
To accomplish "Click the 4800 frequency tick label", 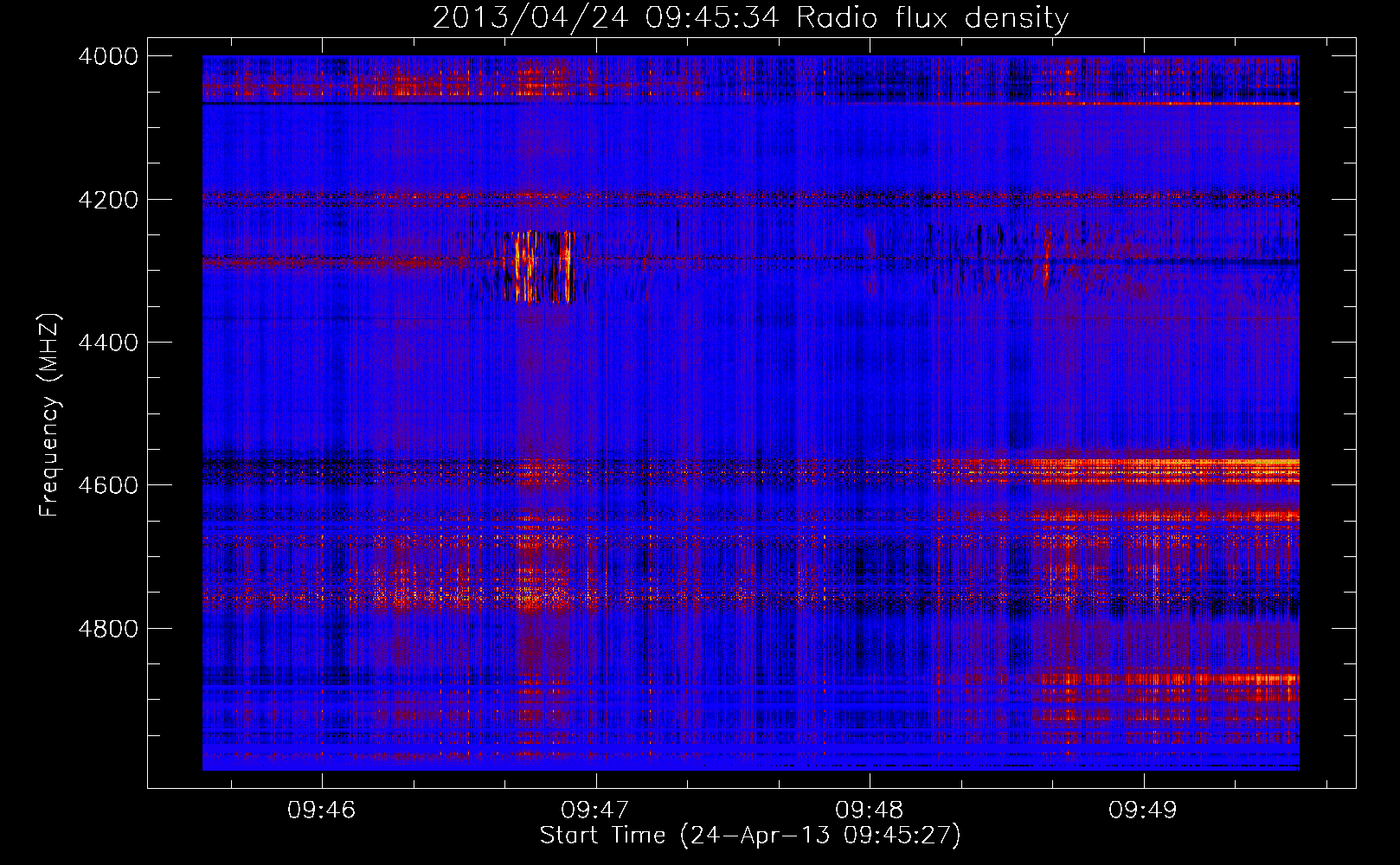I will pyautogui.click(x=108, y=628).
